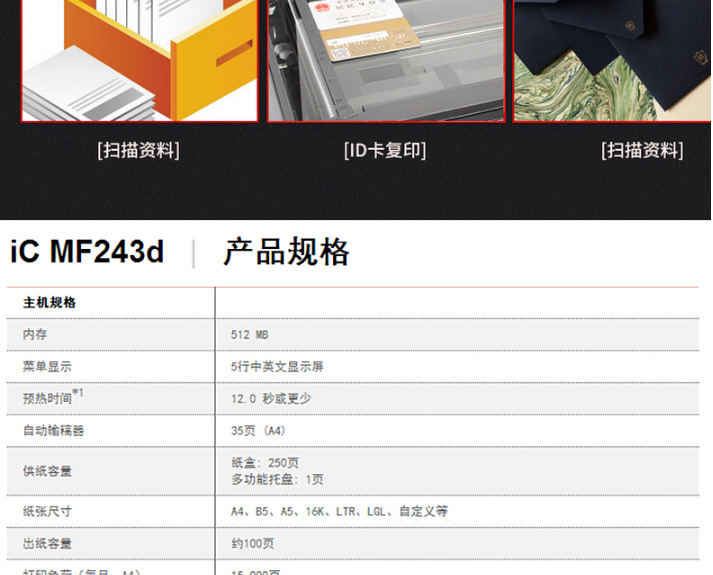Click the [ID卡复印] caption
Screen dimensions: 713x575
(x=385, y=150)
